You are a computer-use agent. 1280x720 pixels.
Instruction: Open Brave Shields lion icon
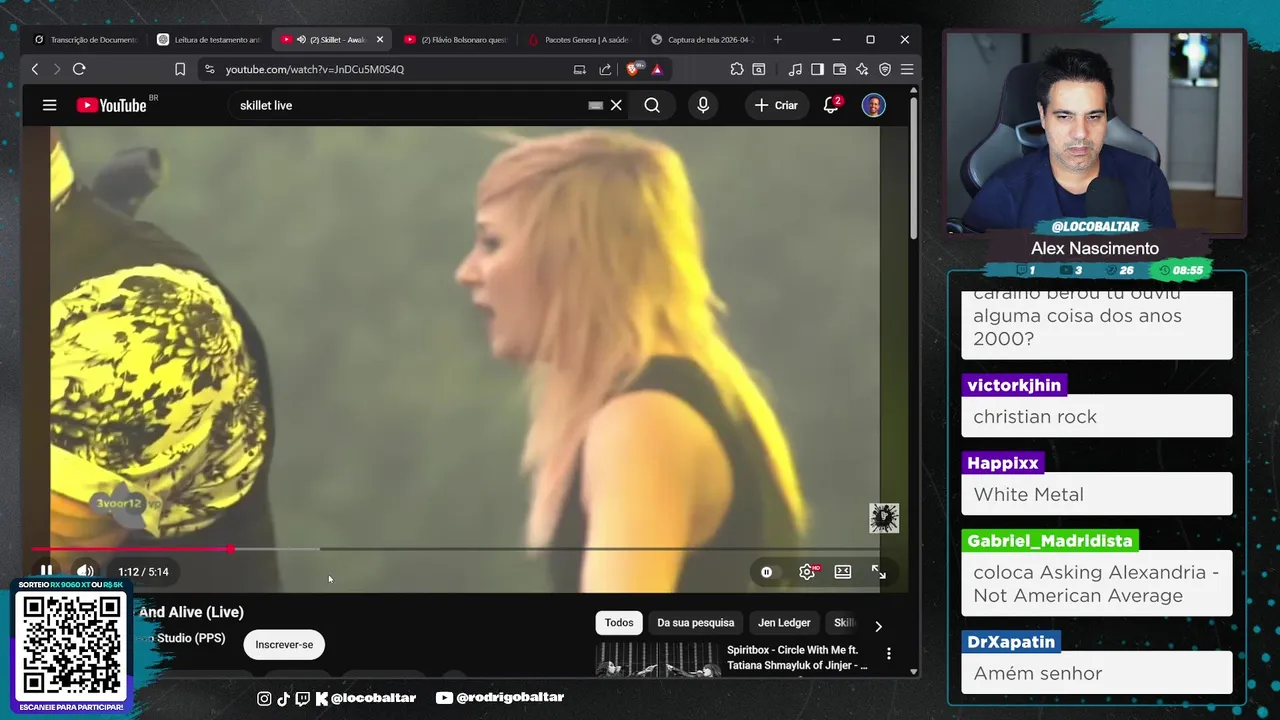point(633,69)
